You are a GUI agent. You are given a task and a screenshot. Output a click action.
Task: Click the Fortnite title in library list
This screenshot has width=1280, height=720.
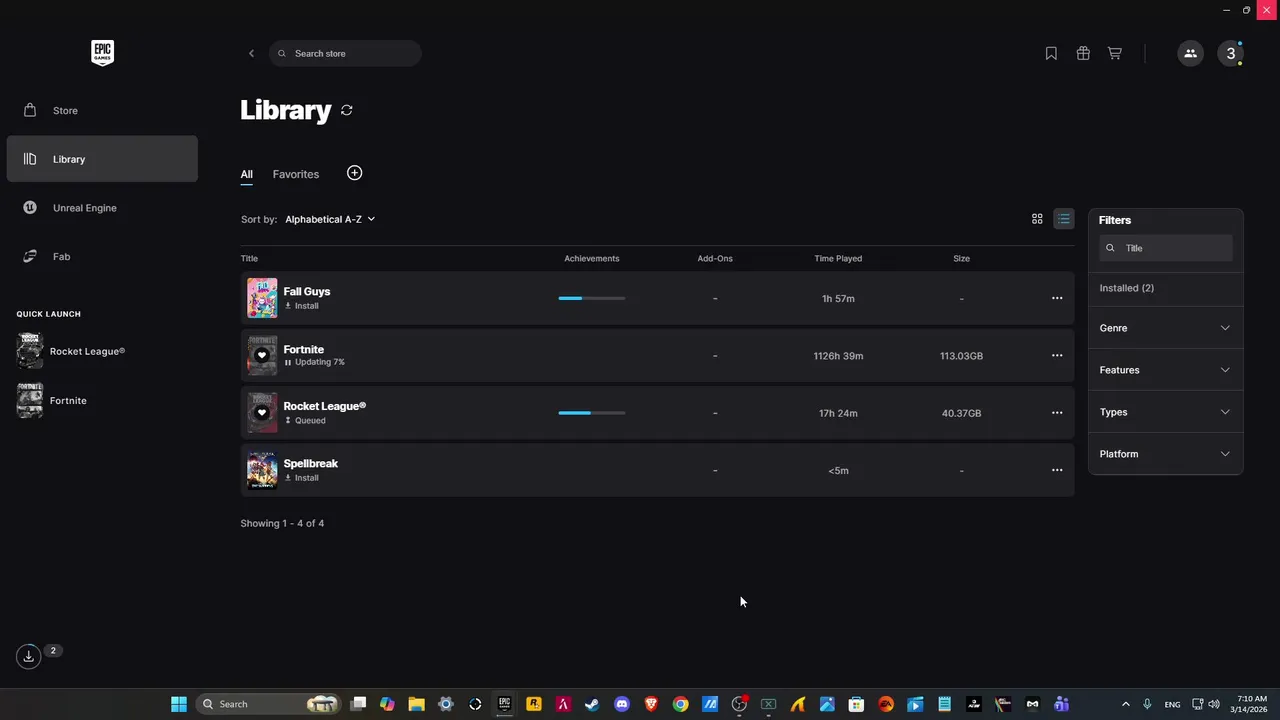pyautogui.click(x=303, y=350)
